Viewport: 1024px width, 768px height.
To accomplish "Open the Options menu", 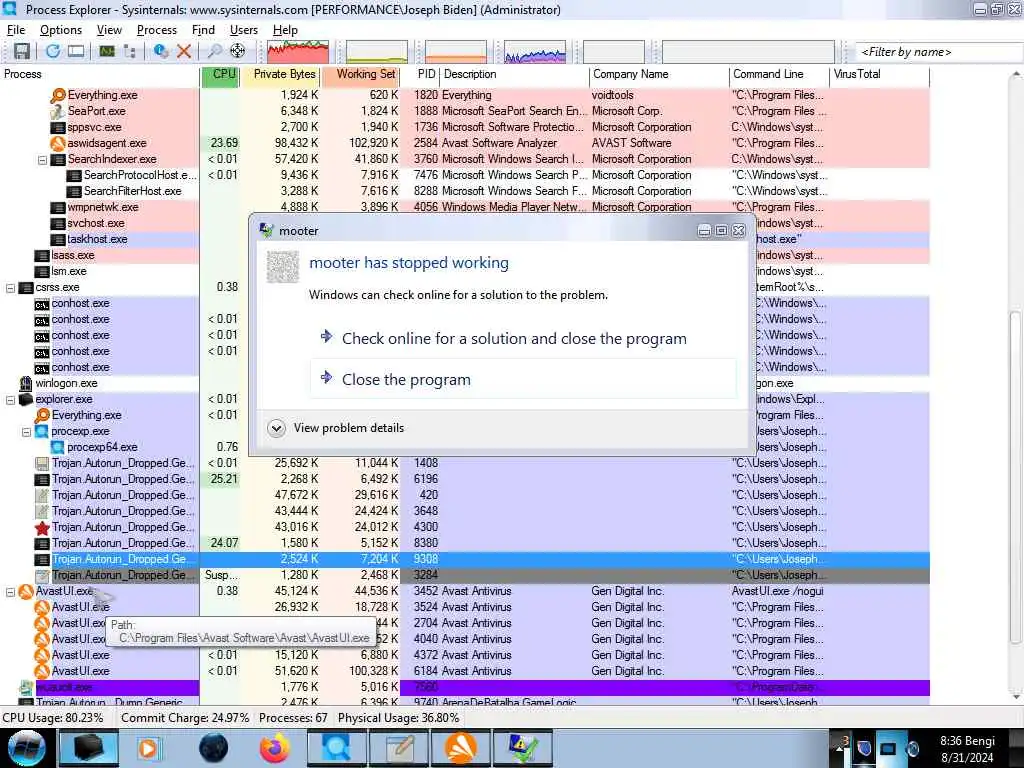I will click(x=61, y=30).
